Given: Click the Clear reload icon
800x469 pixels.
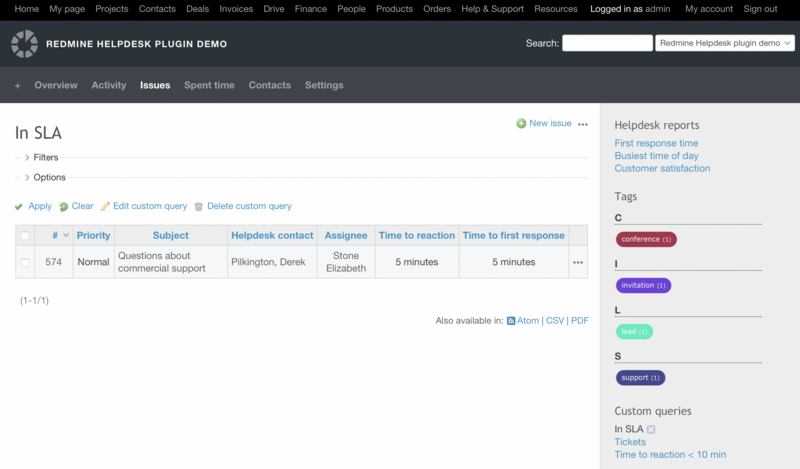Looking at the screenshot, I should click(x=63, y=207).
